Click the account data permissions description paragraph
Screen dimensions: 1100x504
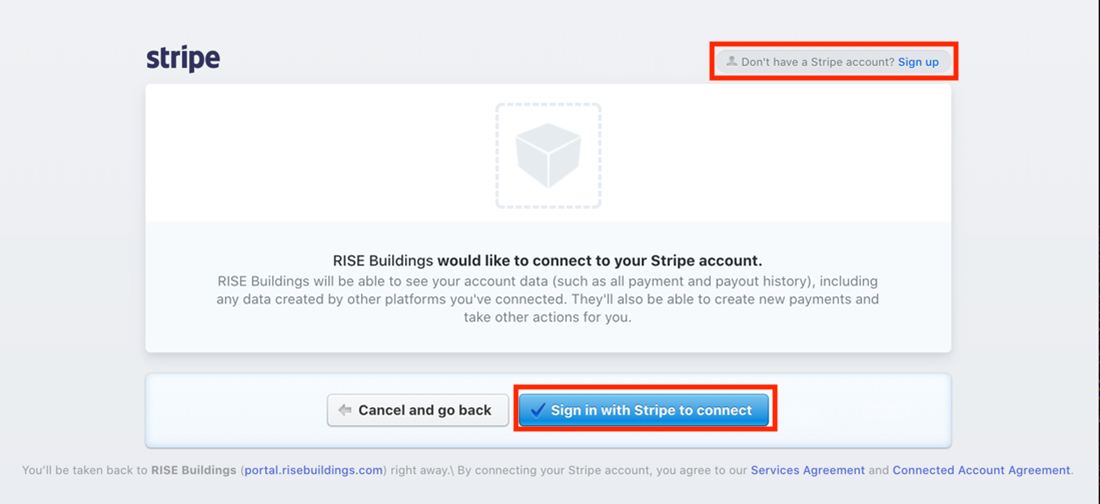548,299
